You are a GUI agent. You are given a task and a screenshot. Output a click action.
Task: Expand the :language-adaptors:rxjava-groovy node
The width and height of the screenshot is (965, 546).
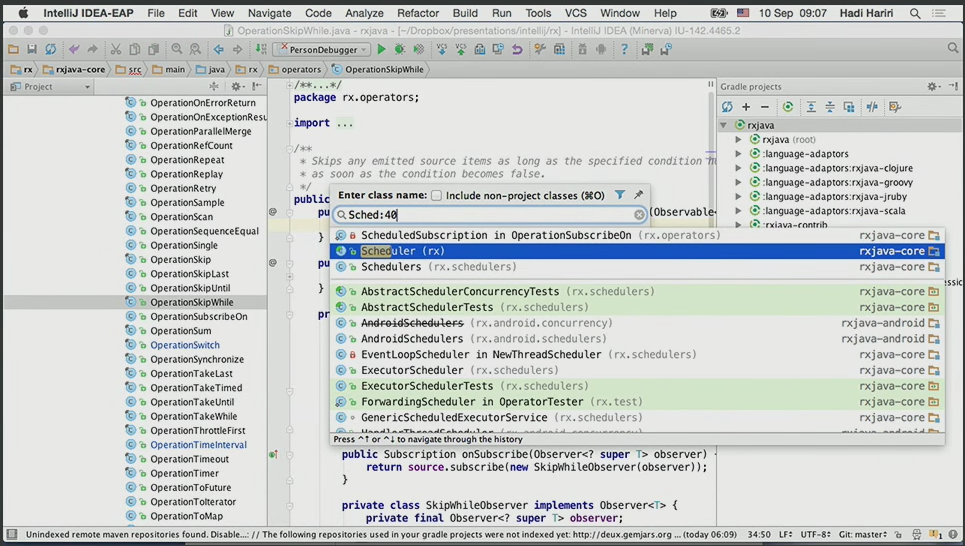point(739,183)
